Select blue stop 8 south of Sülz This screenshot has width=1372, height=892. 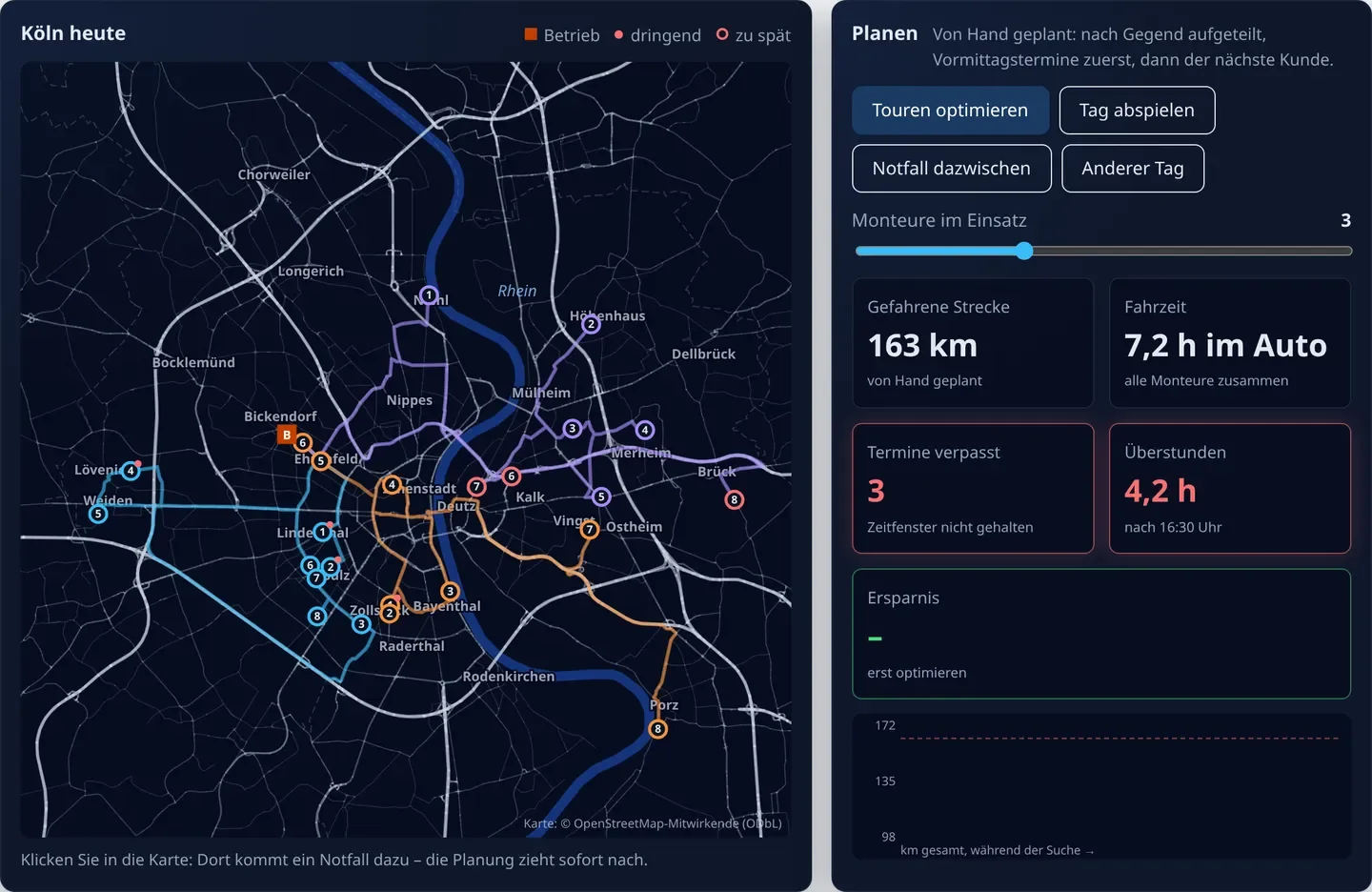317,616
